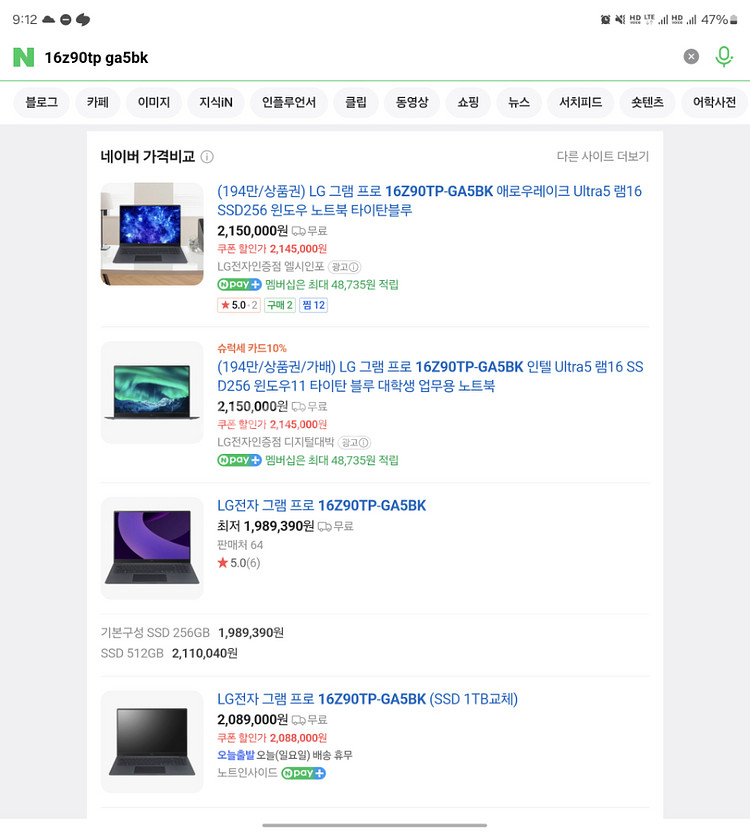
Task: Select the 클립 tab
Action: pyautogui.click(x=356, y=102)
